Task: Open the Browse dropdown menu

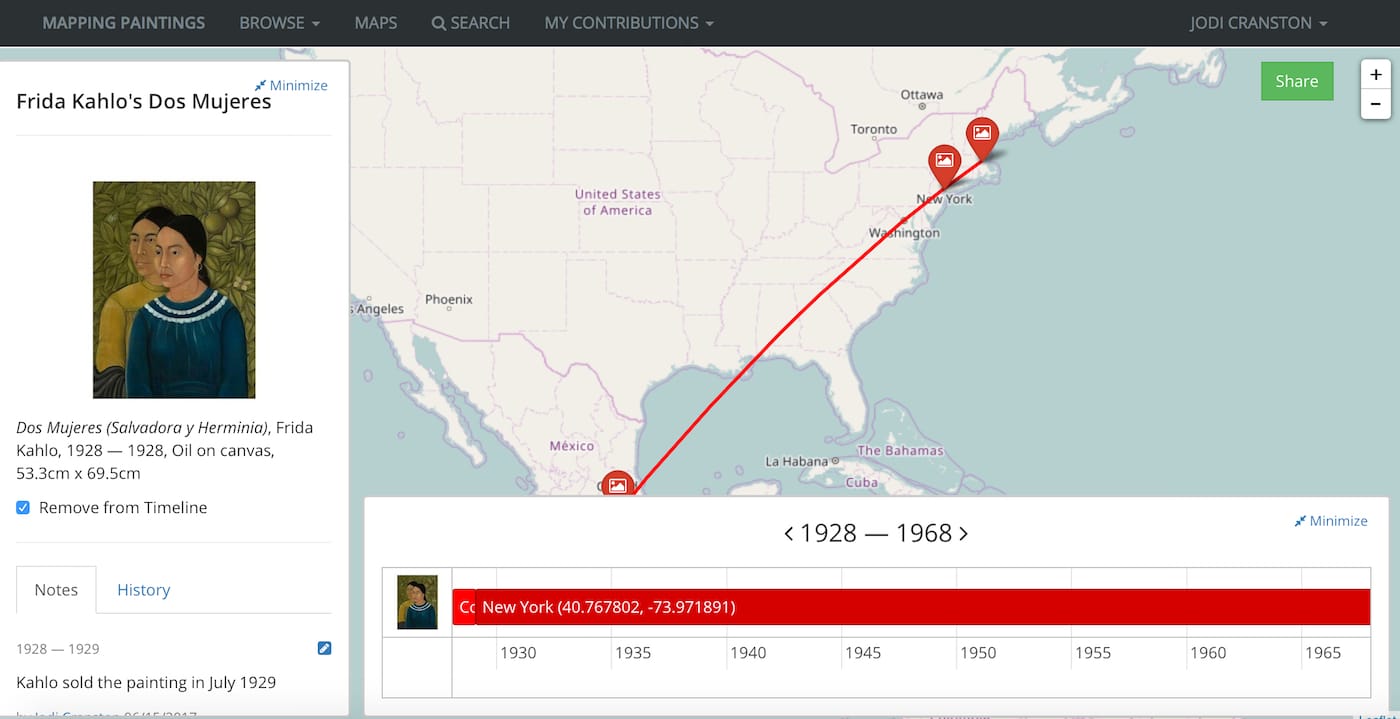Action: coord(279,22)
